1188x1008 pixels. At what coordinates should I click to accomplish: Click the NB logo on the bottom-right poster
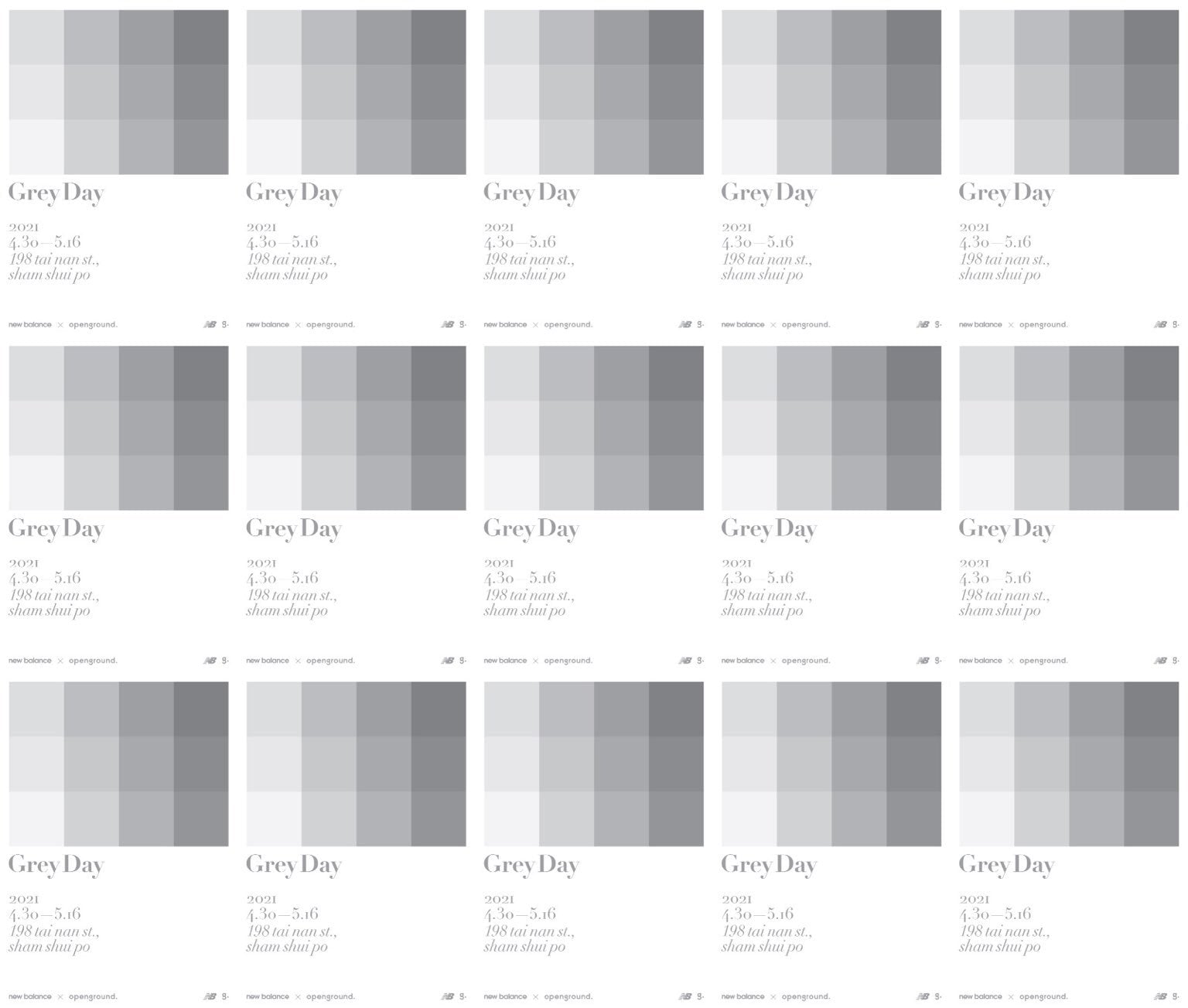coord(1160,996)
